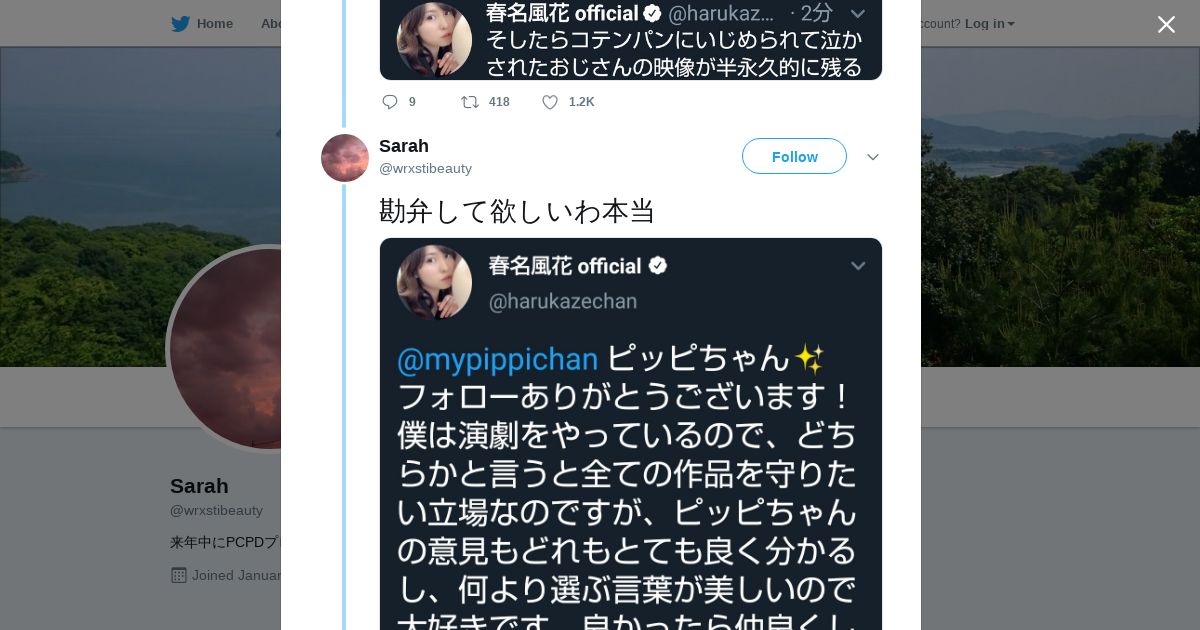Click the calendar icon beside Joined date
The width and height of the screenshot is (1200, 630).
(x=179, y=575)
